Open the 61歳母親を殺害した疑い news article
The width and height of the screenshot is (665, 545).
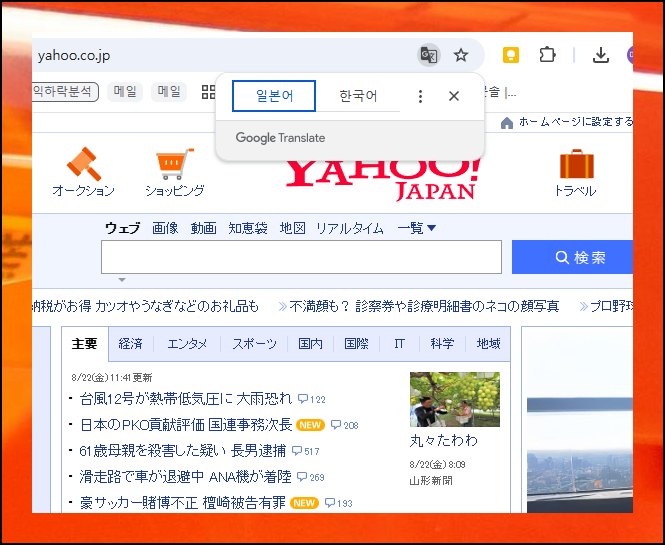(x=183, y=451)
